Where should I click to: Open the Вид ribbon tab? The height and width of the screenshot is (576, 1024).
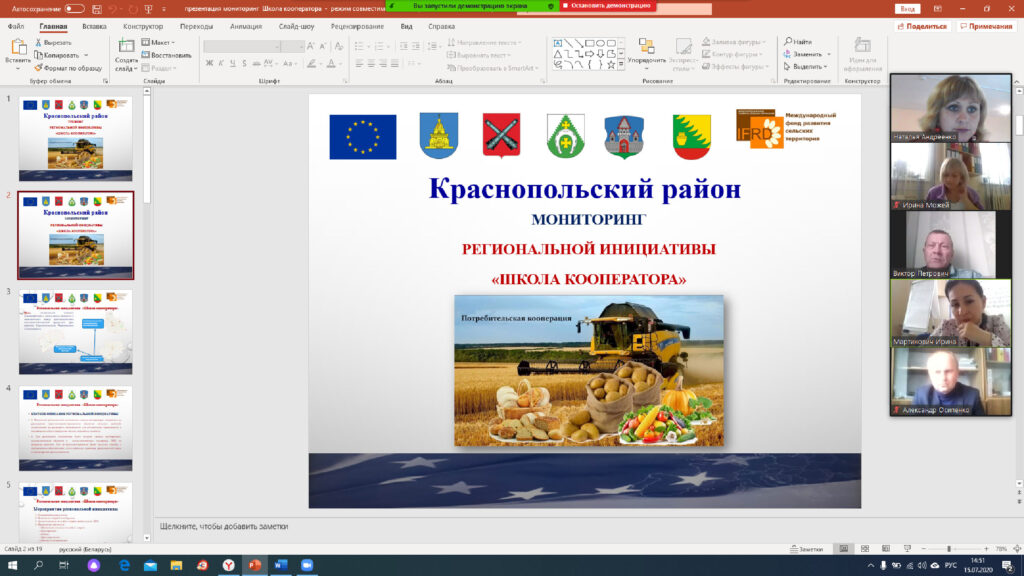[406, 26]
